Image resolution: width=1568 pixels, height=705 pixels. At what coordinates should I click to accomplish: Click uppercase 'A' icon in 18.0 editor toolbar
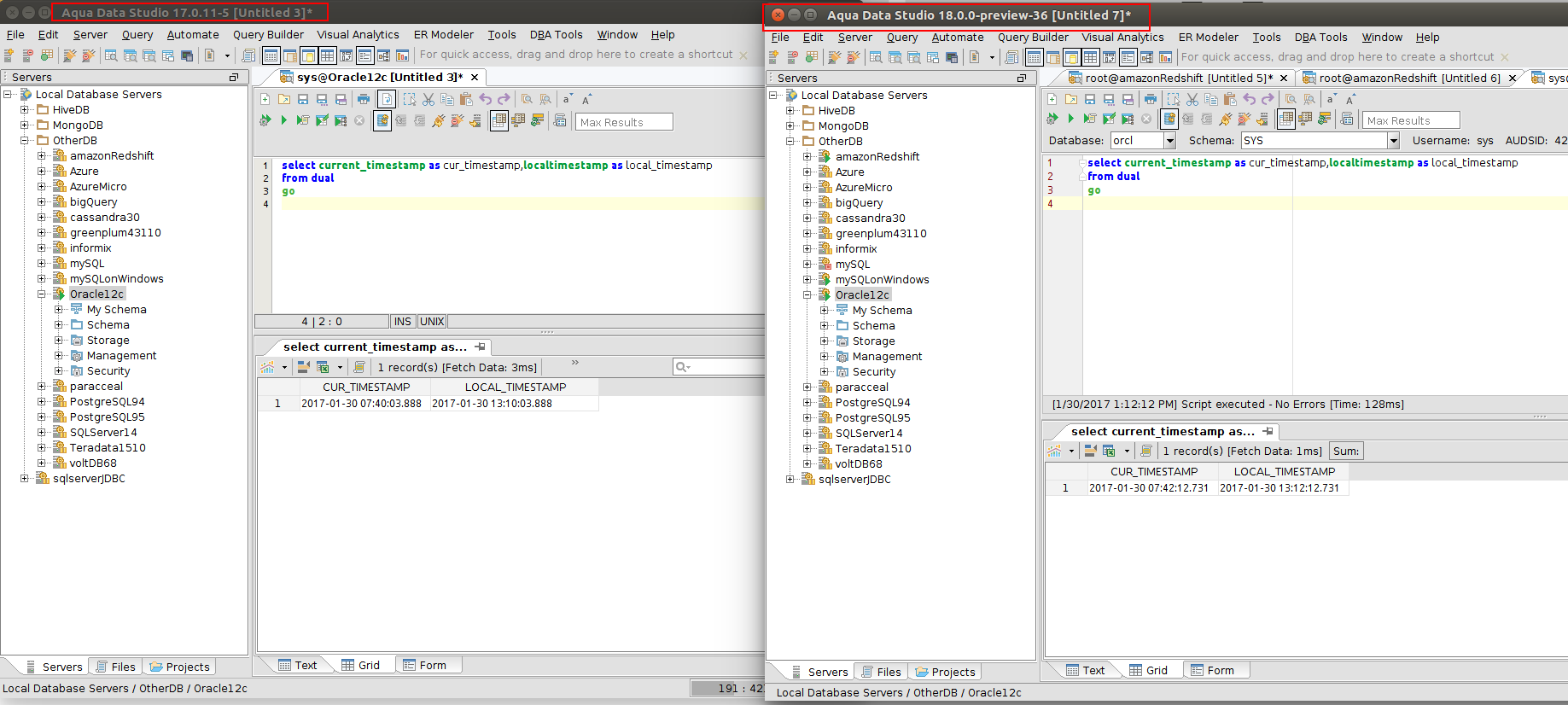(1350, 99)
